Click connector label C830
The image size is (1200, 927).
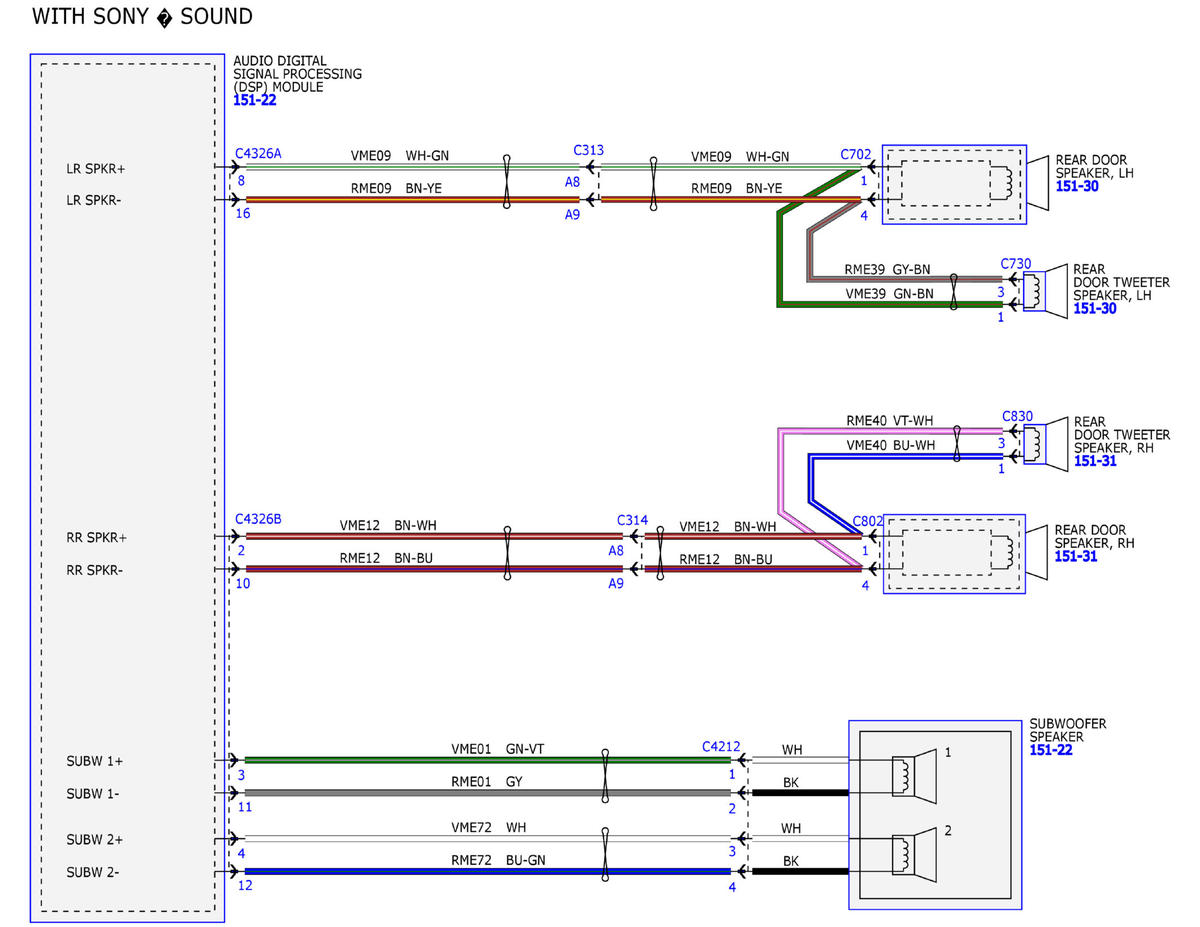(1017, 416)
